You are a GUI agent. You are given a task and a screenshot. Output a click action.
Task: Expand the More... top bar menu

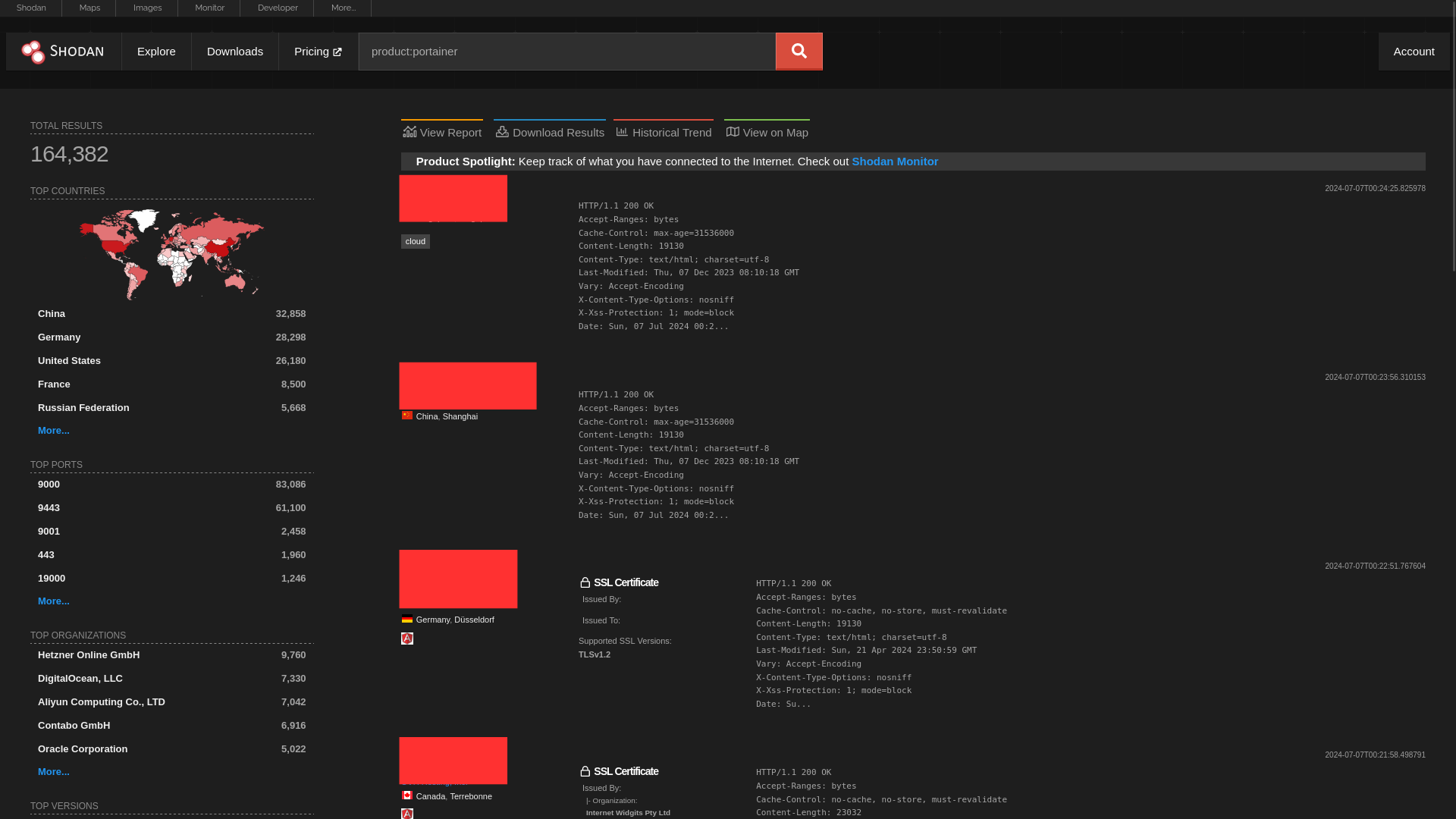344,8
